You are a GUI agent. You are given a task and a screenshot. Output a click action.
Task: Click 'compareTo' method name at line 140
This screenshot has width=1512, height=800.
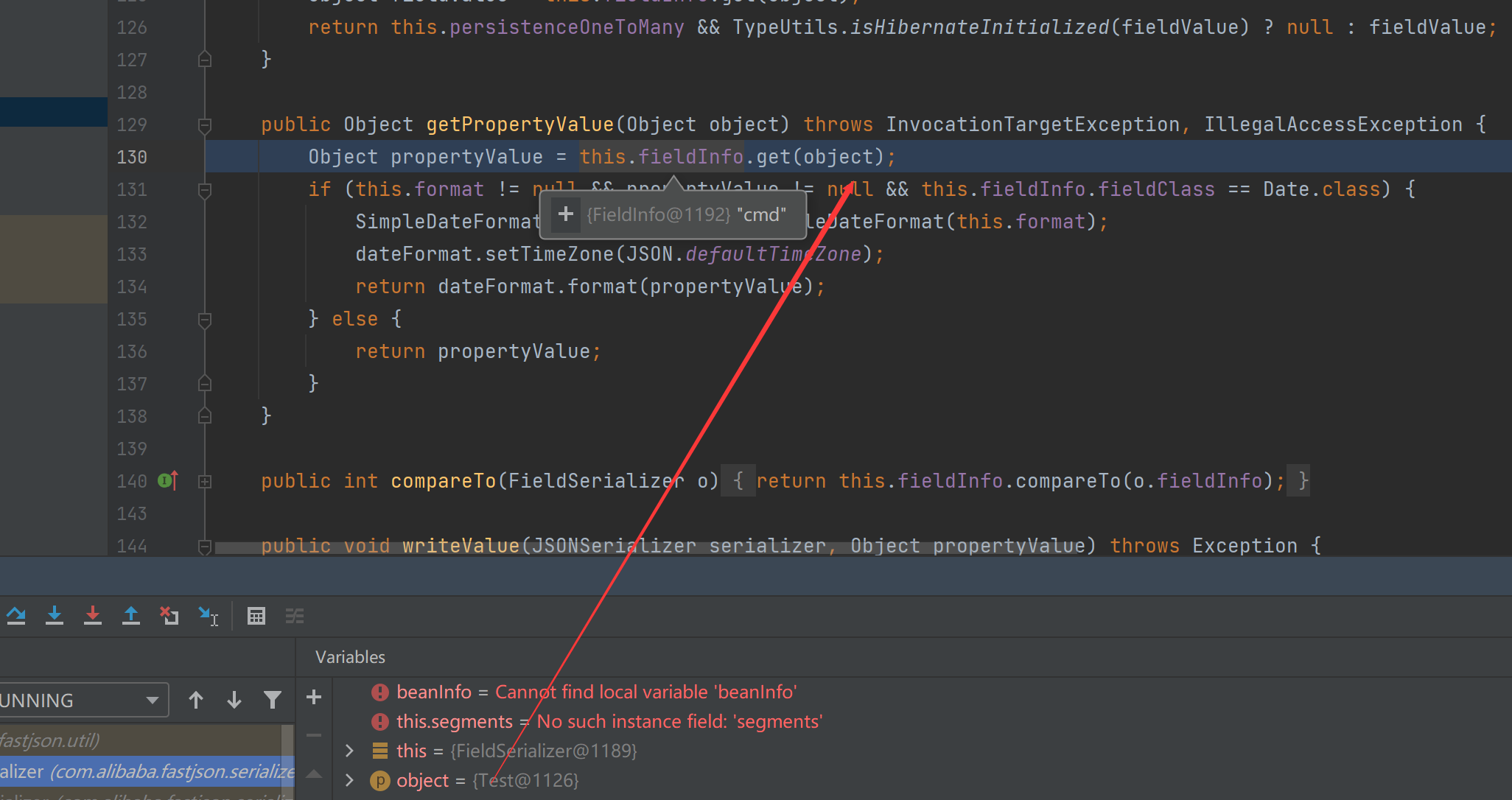coord(444,481)
